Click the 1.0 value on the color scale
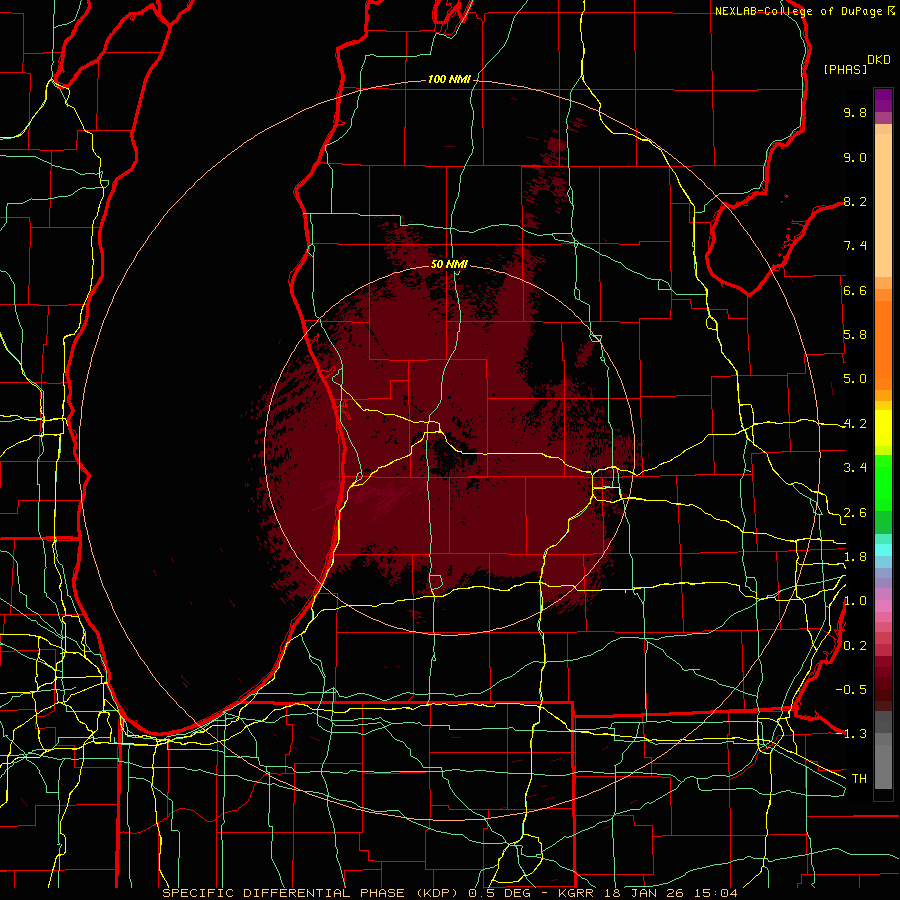This screenshot has width=900, height=900. (855, 601)
